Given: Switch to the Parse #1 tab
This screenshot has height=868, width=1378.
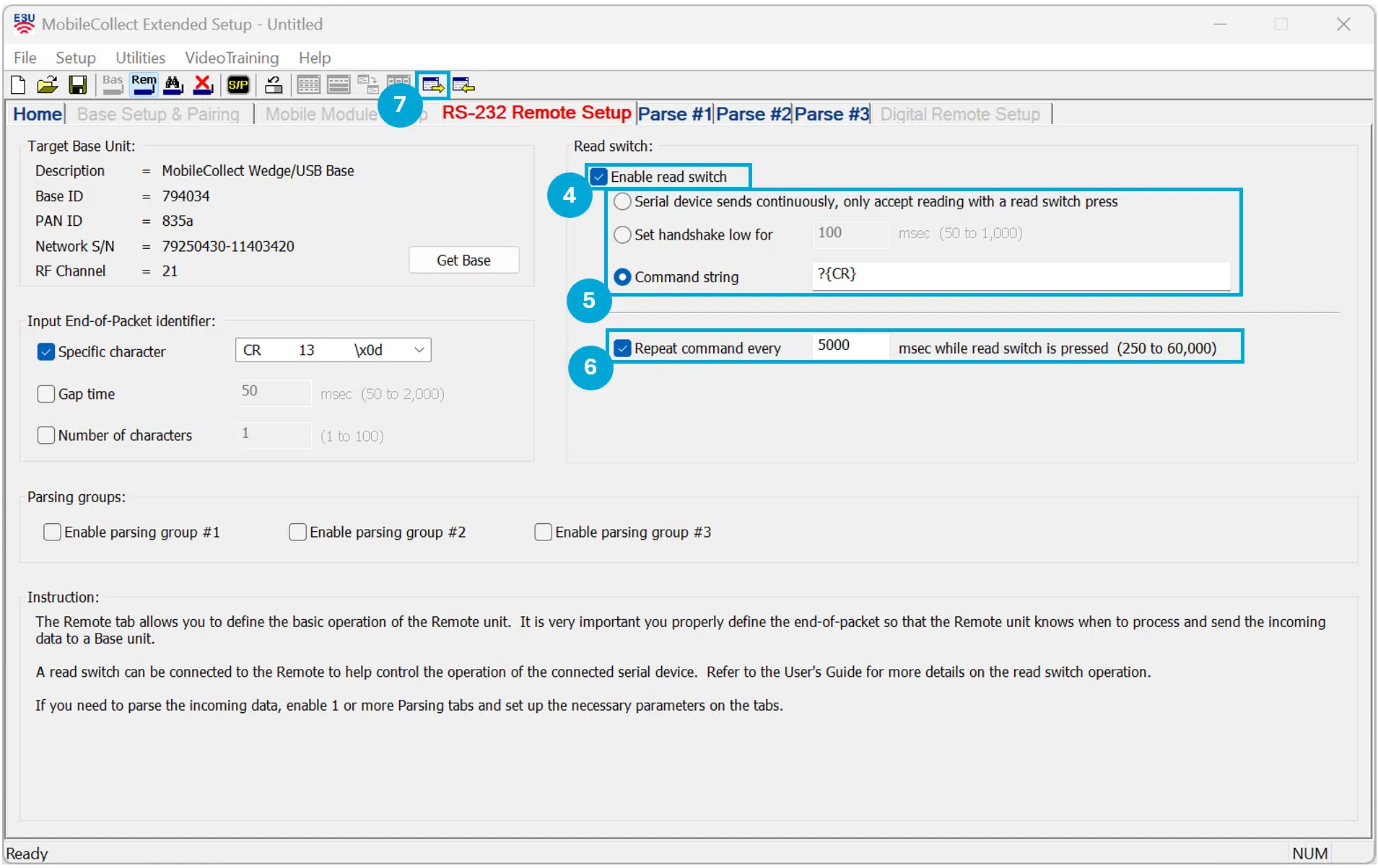Looking at the screenshot, I should point(674,114).
